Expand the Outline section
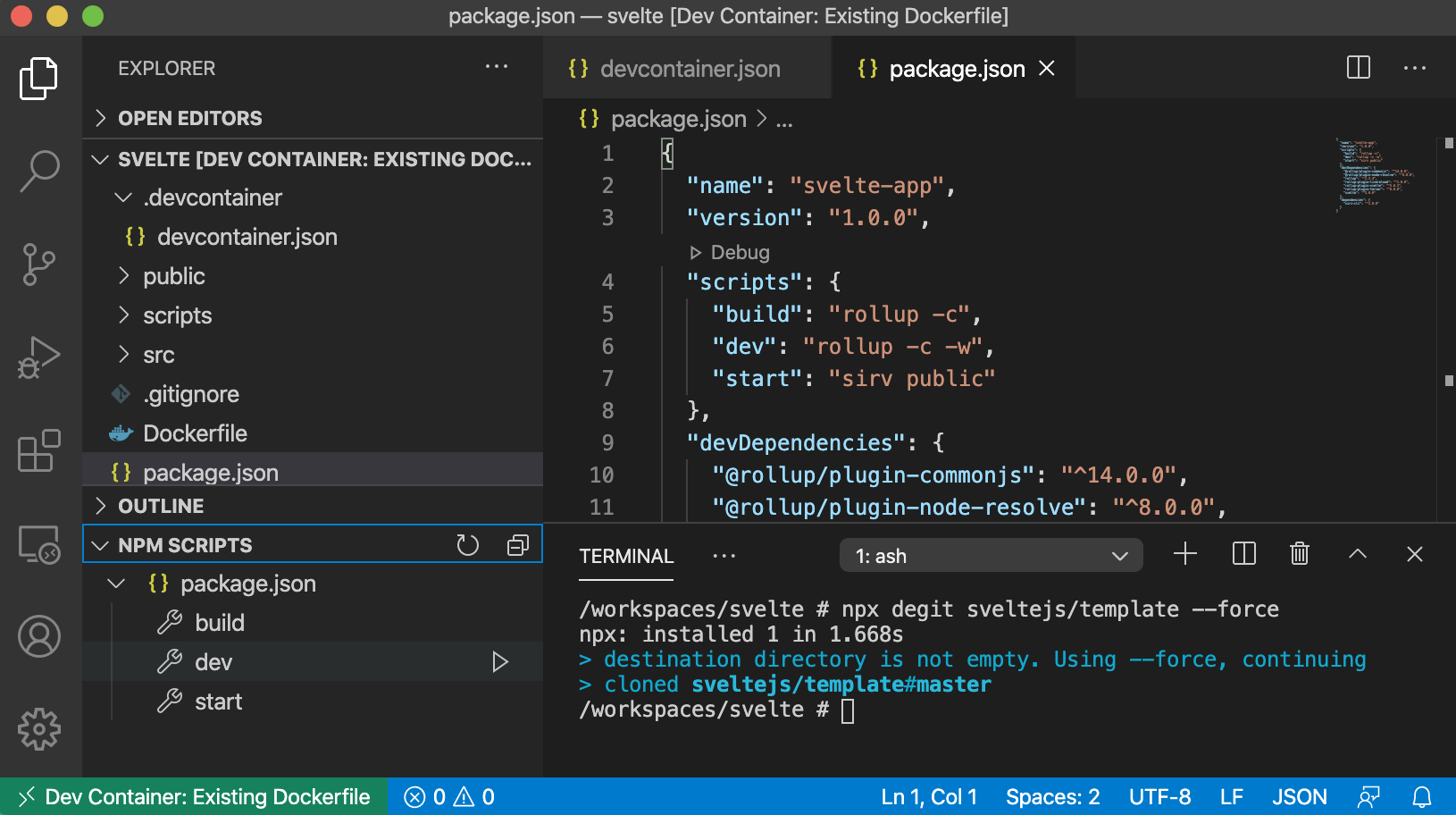This screenshot has height=815, width=1456. pos(313,506)
